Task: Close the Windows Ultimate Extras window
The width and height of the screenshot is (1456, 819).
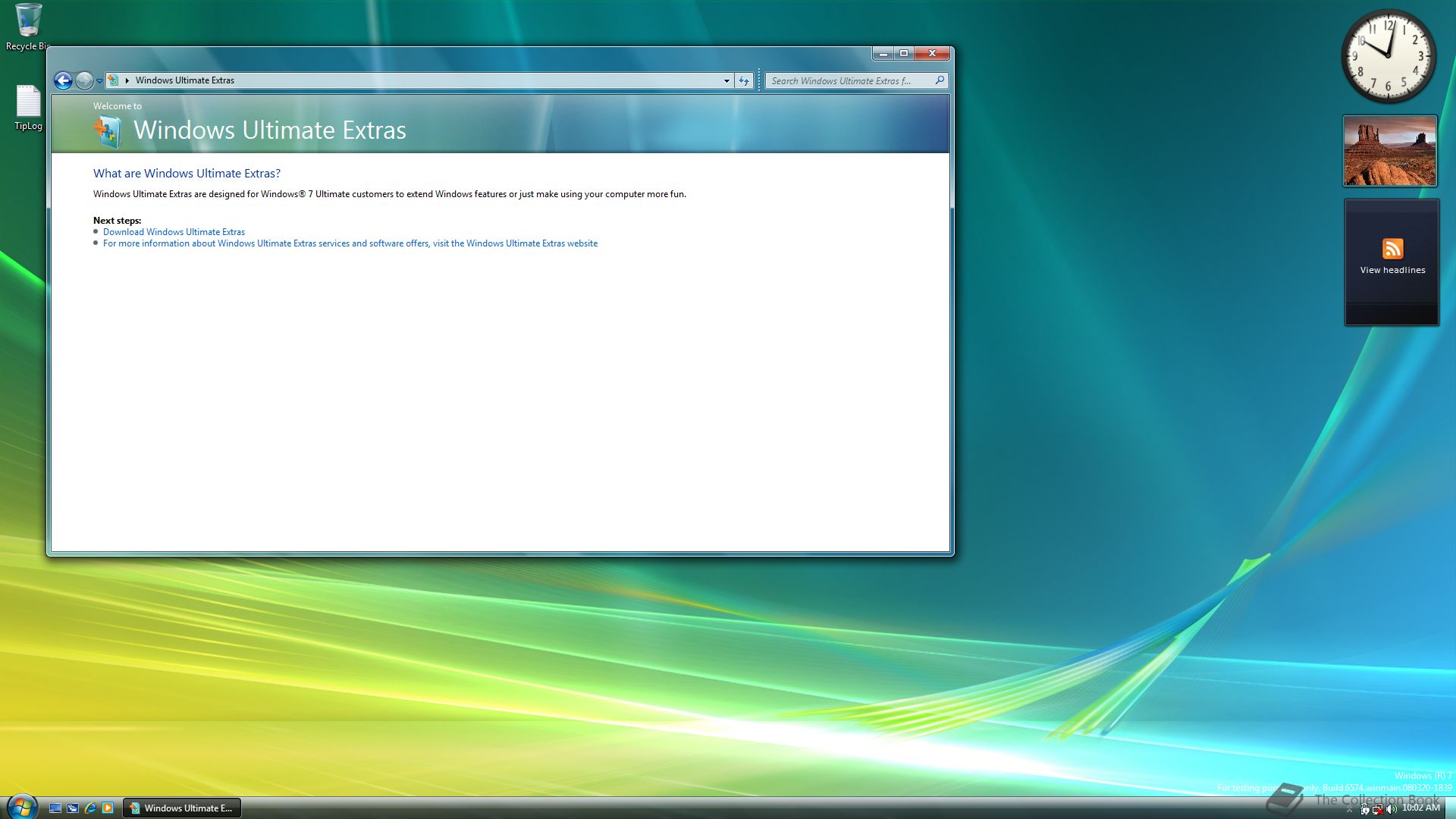Action: (933, 53)
